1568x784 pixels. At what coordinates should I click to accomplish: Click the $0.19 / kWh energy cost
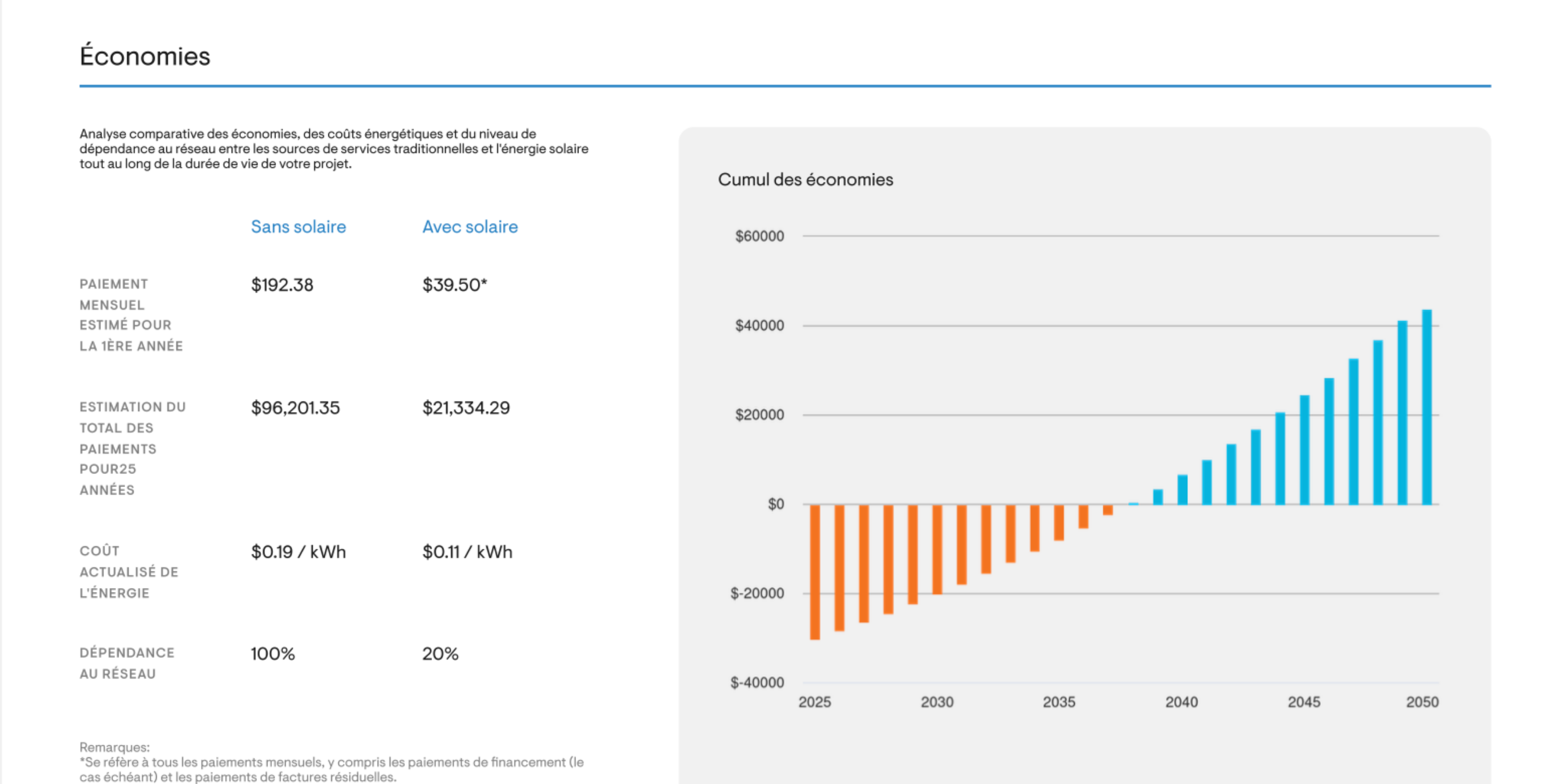coord(298,552)
